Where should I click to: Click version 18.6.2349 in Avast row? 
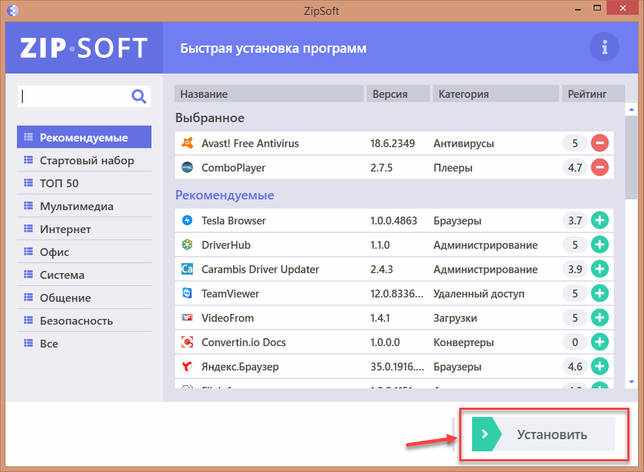[392, 143]
